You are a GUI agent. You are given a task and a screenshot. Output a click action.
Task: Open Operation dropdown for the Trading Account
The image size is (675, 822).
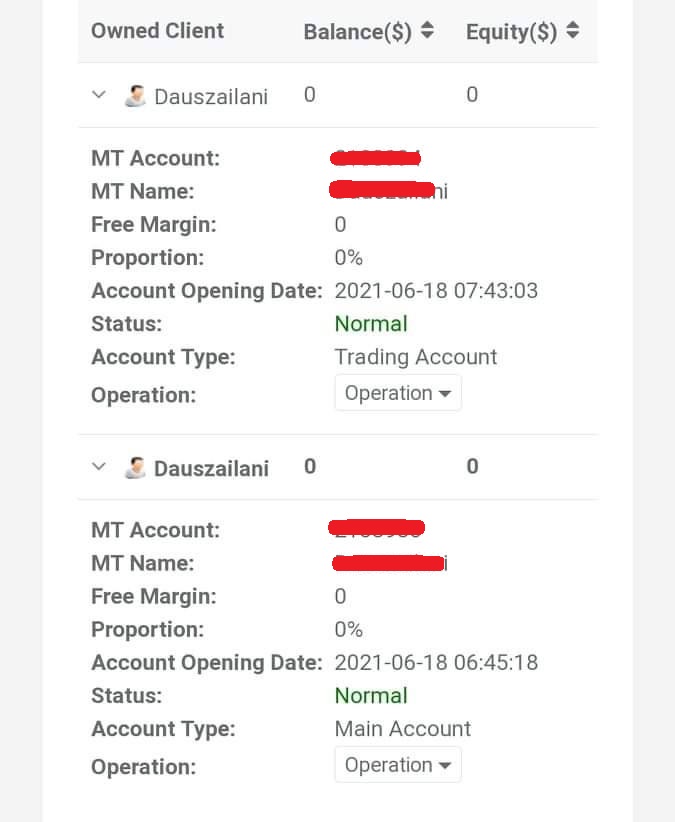click(x=397, y=393)
